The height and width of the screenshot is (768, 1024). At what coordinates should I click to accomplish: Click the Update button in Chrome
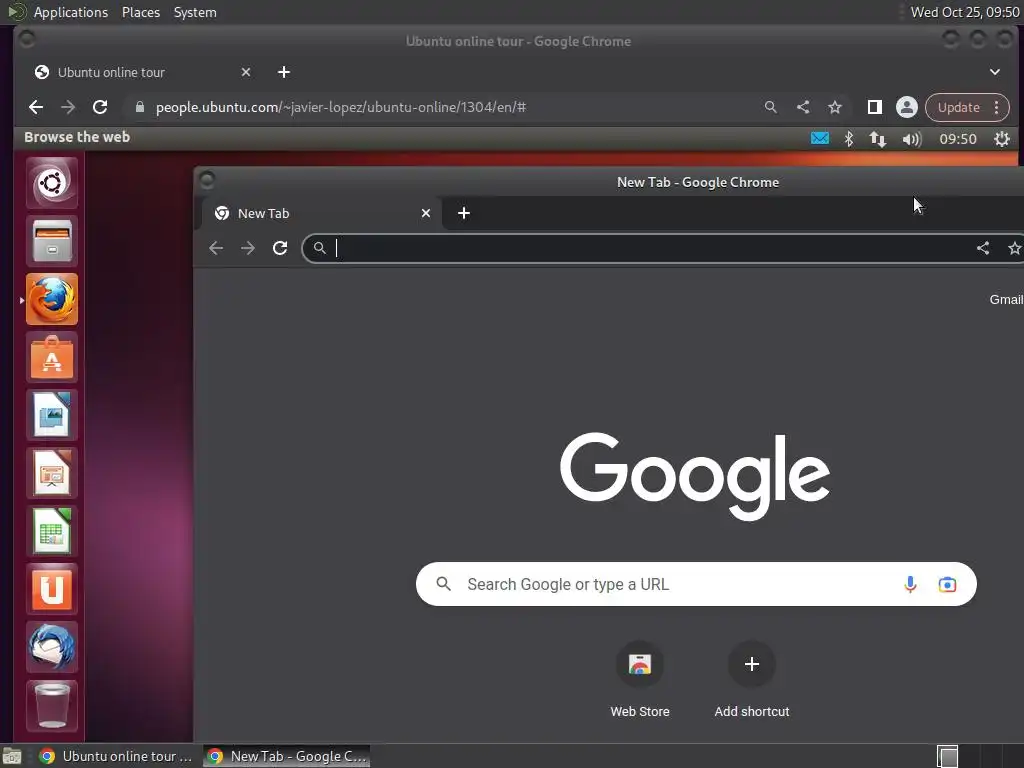tap(959, 107)
